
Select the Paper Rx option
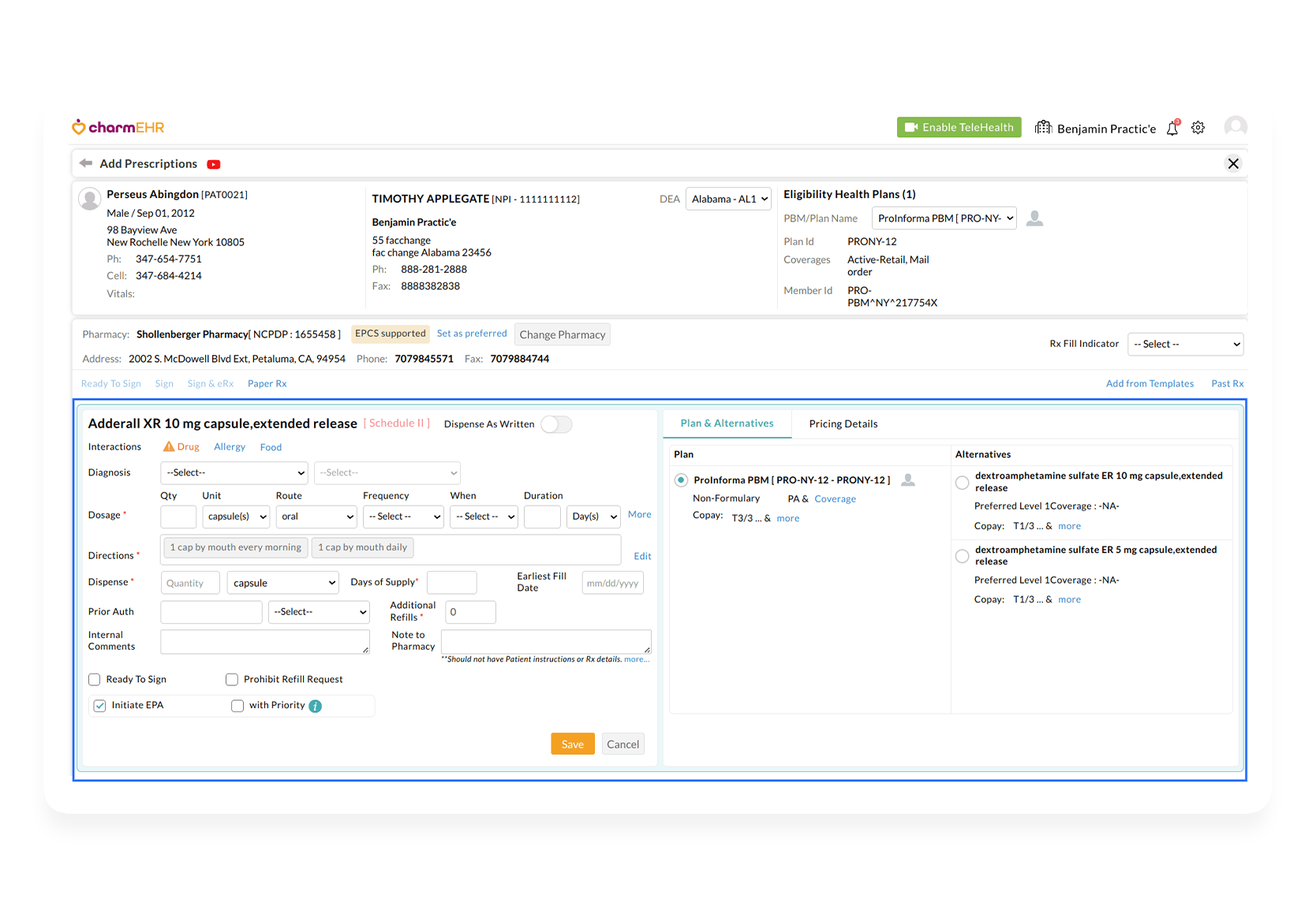(x=267, y=384)
